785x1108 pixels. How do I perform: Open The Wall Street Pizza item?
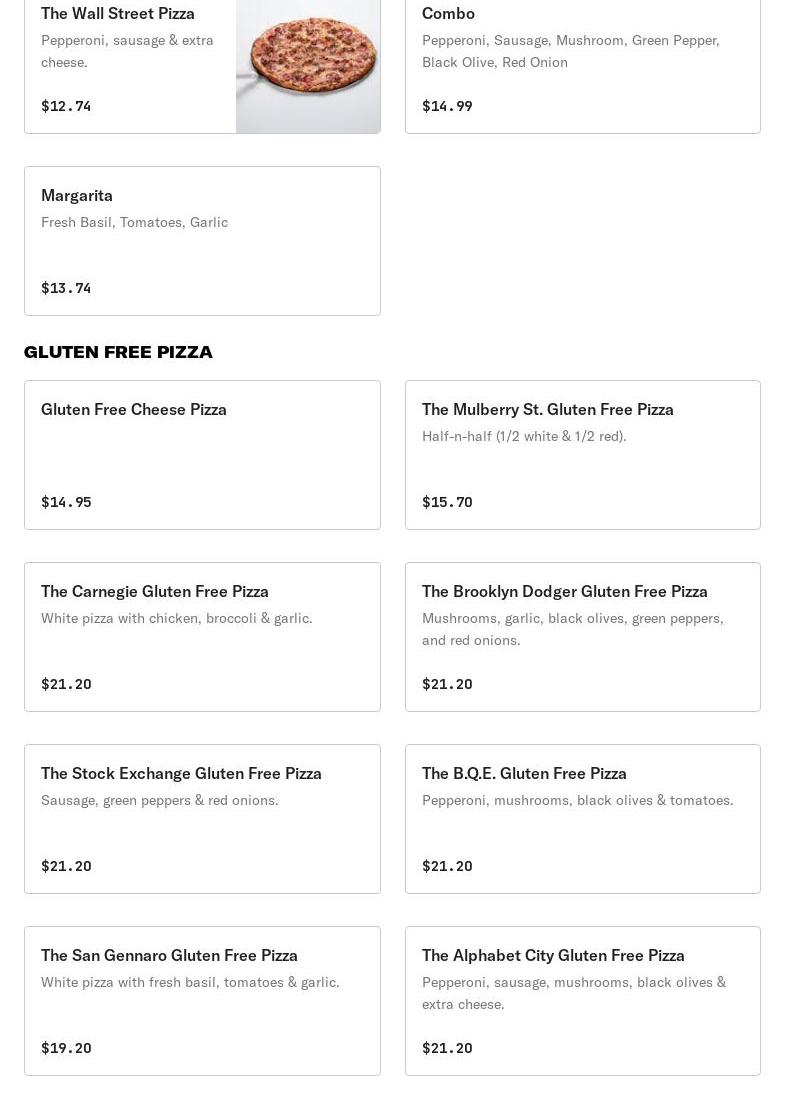118,13
